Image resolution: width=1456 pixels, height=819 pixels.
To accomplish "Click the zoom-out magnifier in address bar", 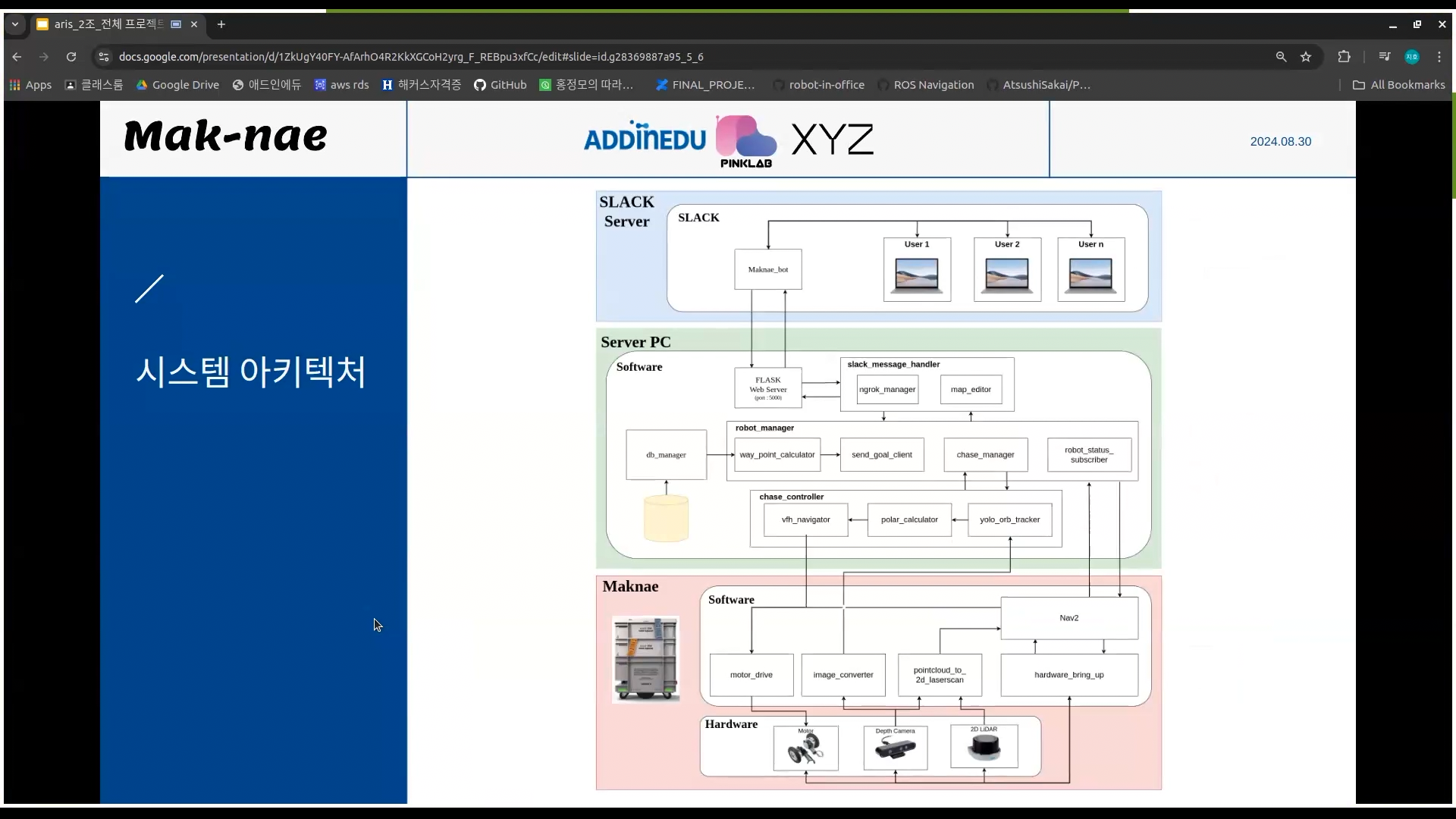I will [1281, 57].
